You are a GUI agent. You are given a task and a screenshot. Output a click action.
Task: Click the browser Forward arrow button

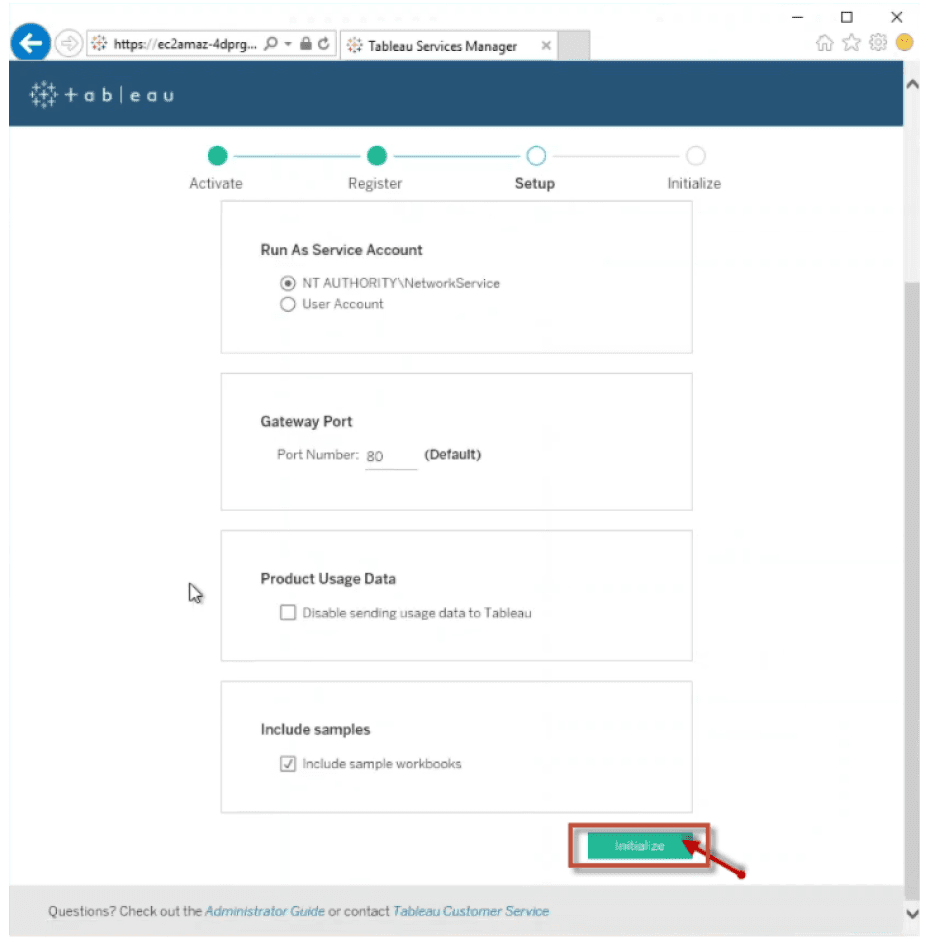click(68, 44)
